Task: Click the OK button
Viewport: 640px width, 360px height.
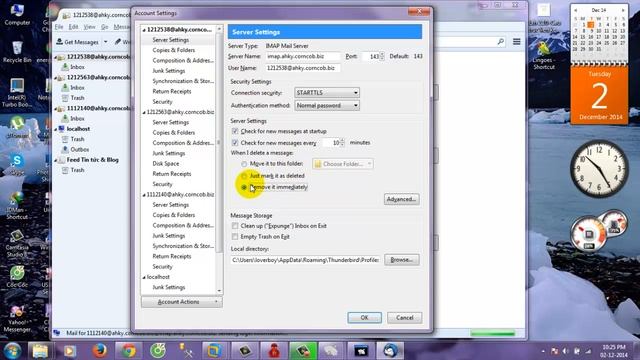Action: coord(364,318)
